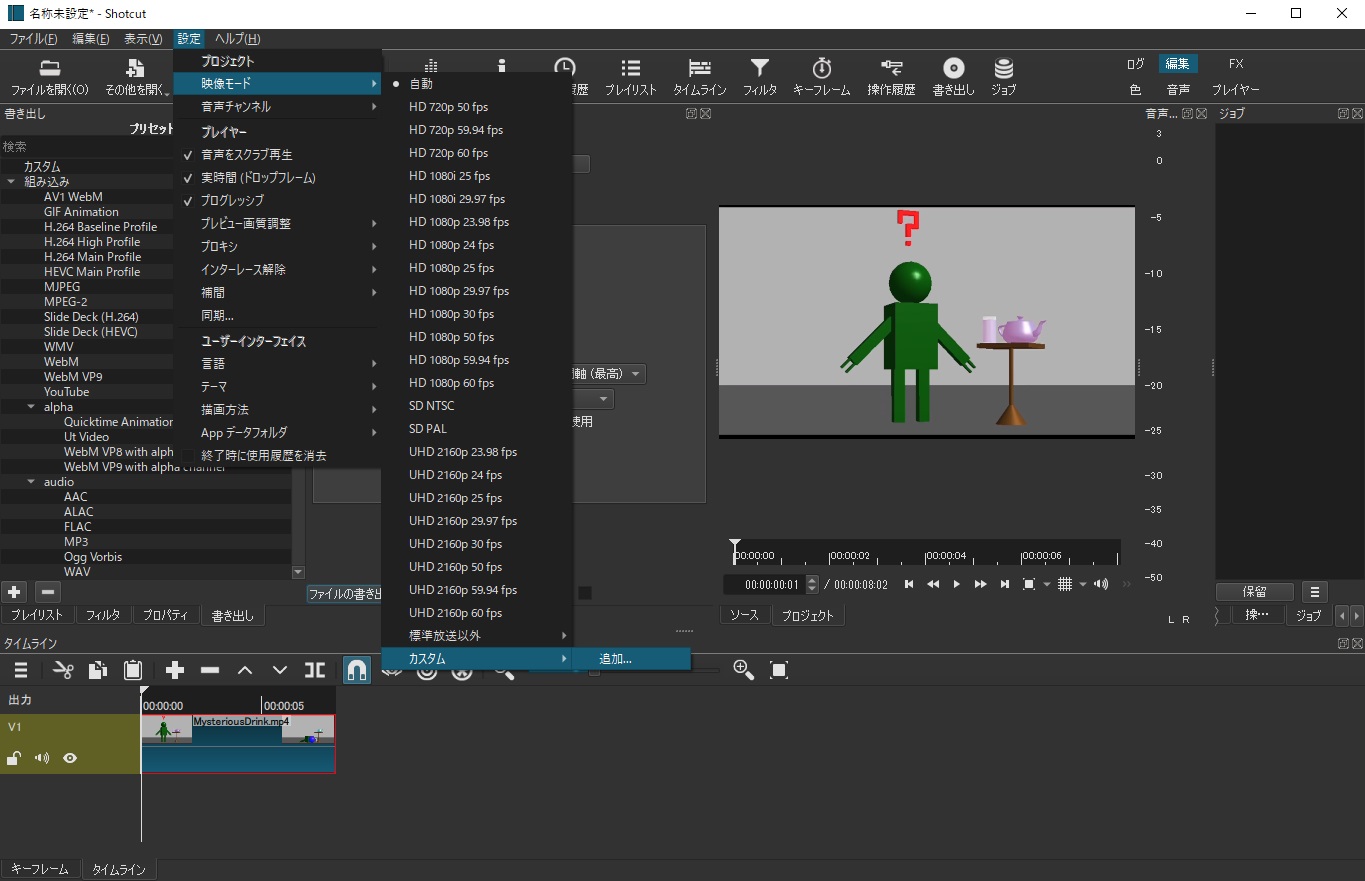Screen dimensions: 1365x881
Task: Toggle V1 track lock icon
Action: pyautogui.click(x=15, y=758)
